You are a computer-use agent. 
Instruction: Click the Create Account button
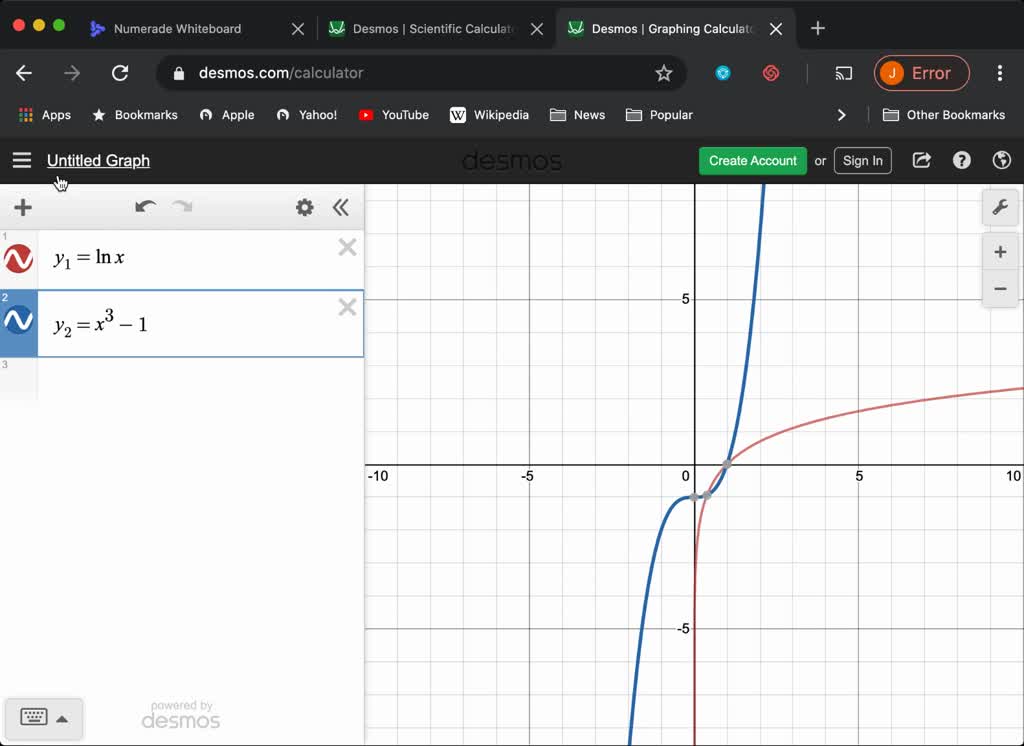[752, 160]
